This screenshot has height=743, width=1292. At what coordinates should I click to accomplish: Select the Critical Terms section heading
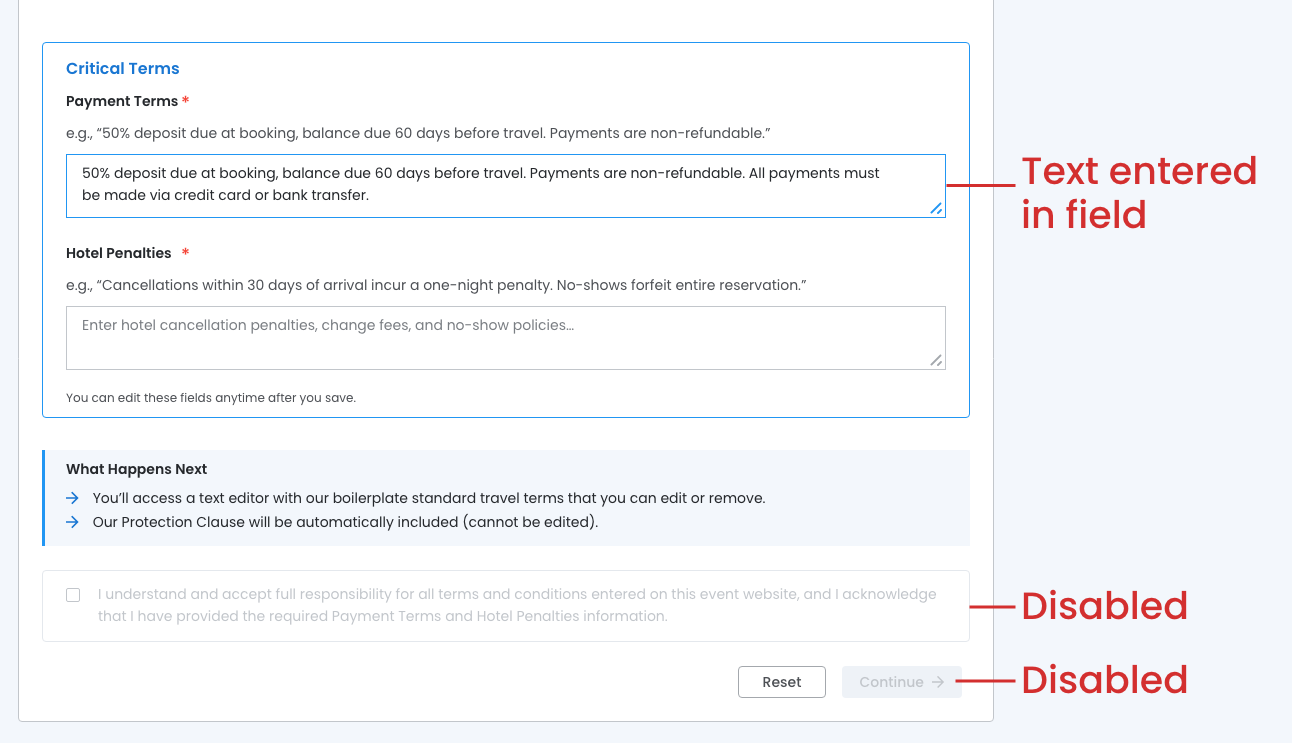pyautogui.click(x=123, y=69)
